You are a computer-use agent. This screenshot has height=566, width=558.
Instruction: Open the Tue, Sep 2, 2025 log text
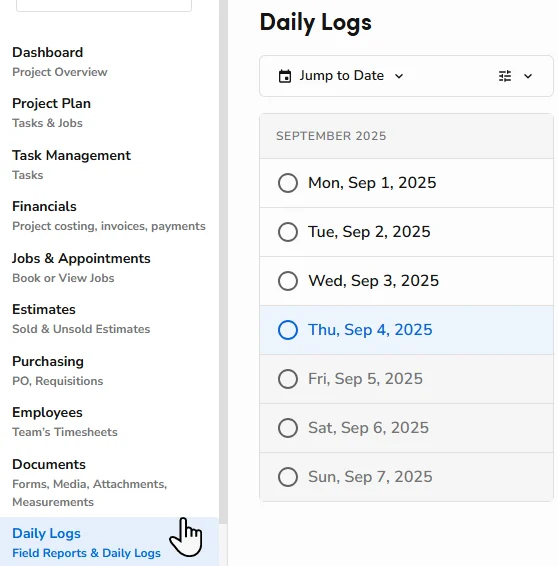369,232
